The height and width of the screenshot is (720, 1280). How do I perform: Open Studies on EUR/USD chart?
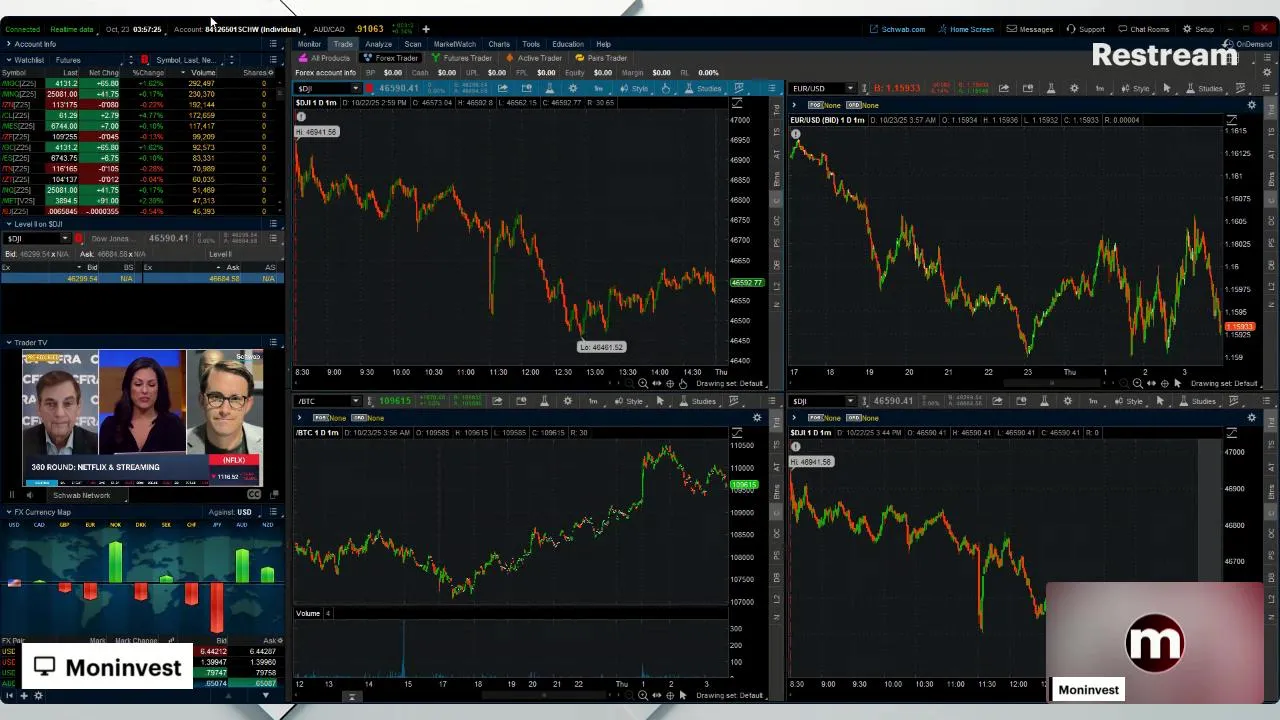[1204, 89]
